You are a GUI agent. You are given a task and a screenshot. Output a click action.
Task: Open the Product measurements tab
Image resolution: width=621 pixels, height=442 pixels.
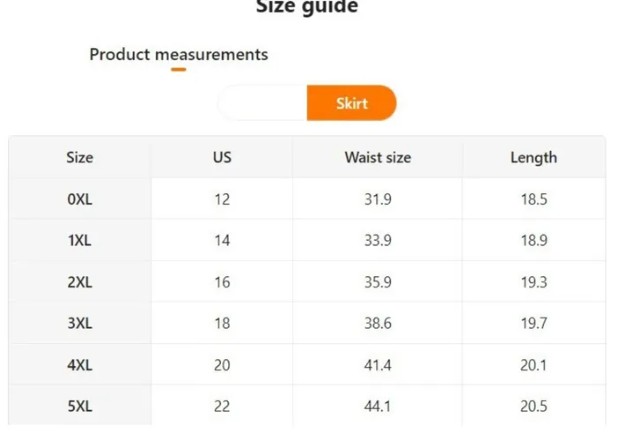[179, 54]
